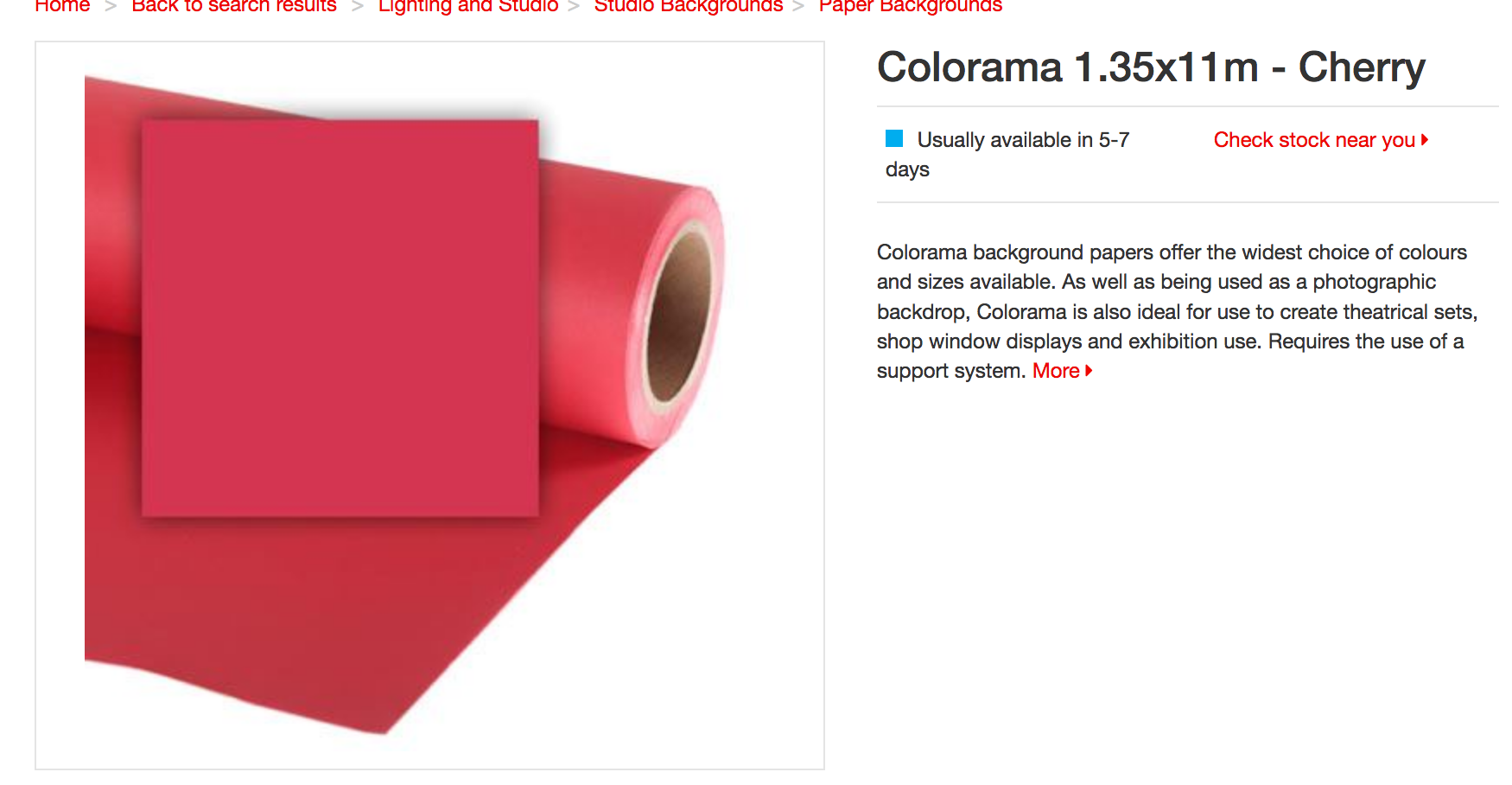Click the chevron after Back to search results
This screenshot has width=1512, height=785.
tap(358, 7)
